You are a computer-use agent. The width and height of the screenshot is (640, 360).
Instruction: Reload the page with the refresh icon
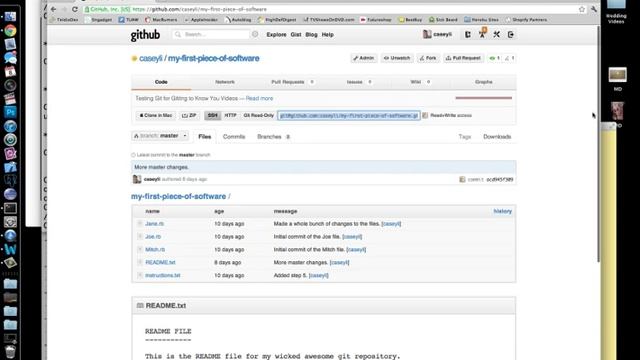[75, 9]
